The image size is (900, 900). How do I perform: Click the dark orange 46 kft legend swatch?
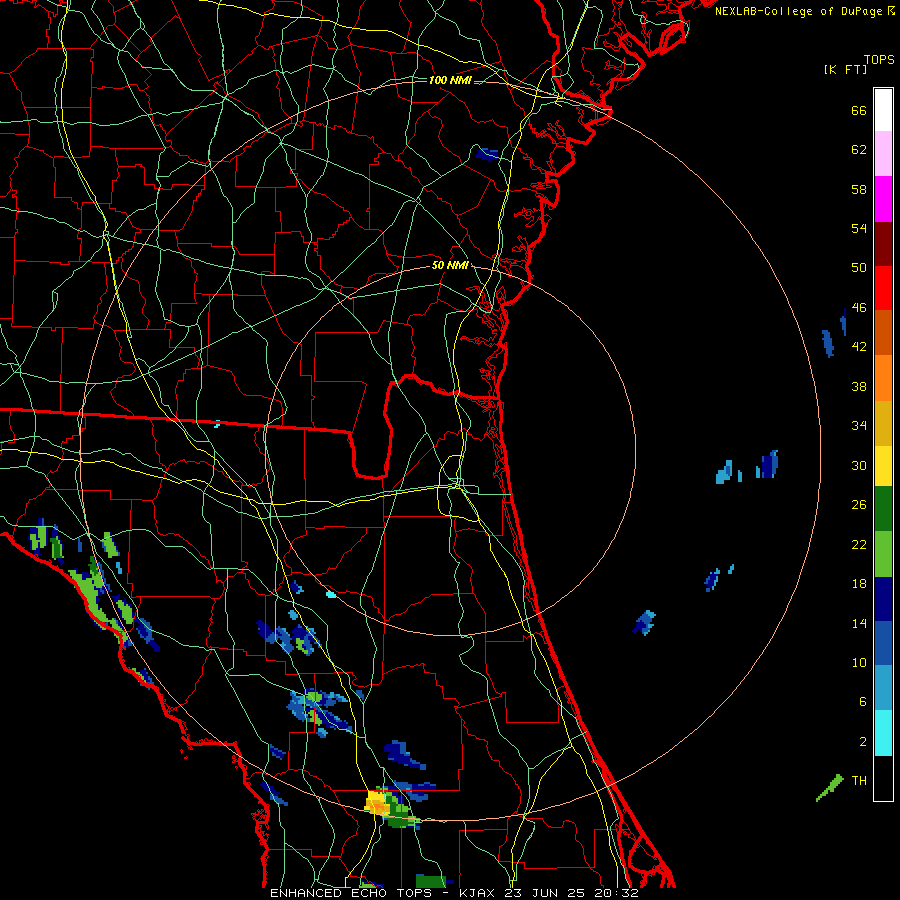click(x=883, y=332)
